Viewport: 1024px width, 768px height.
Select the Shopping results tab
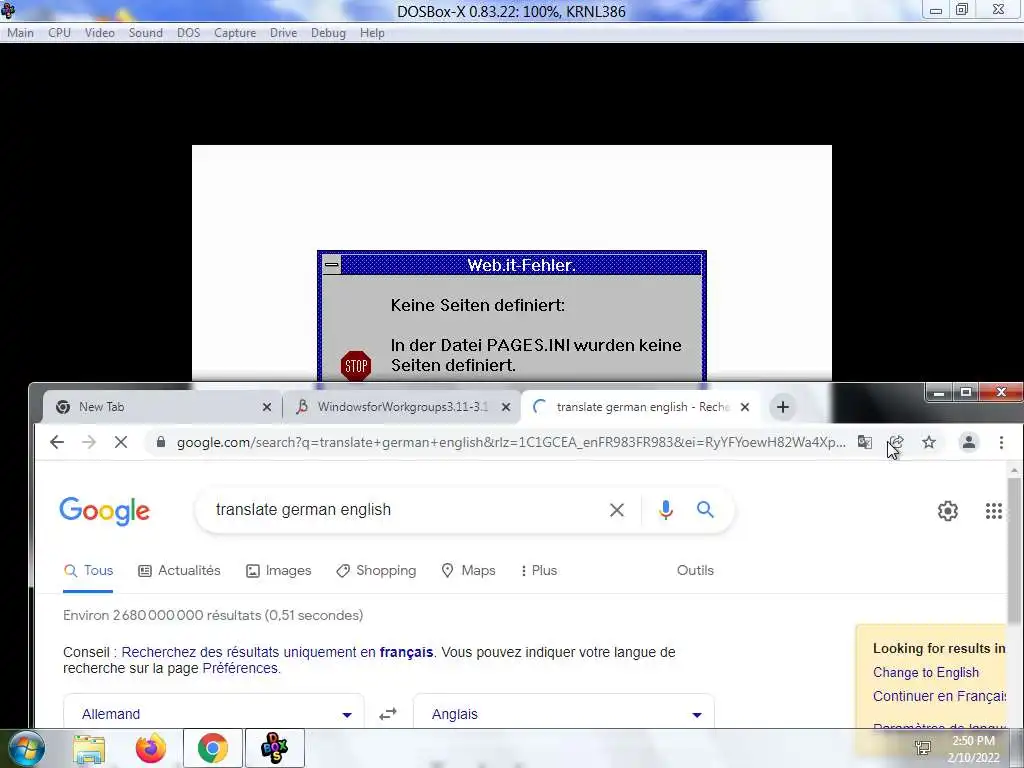pyautogui.click(x=376, y=570)
